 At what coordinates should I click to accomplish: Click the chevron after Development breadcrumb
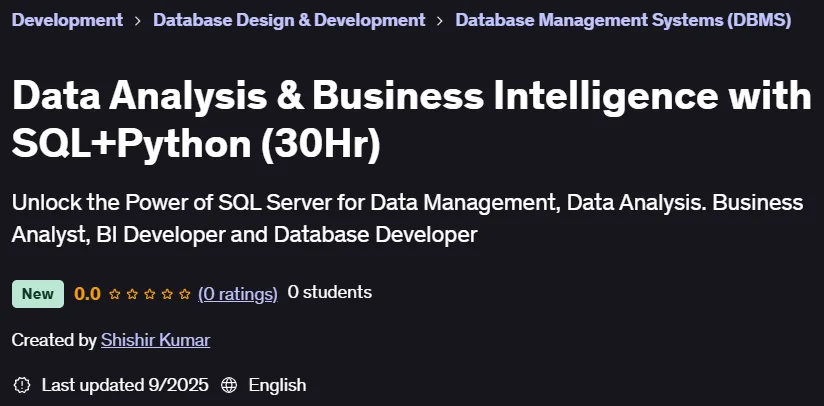pos(138,21)
